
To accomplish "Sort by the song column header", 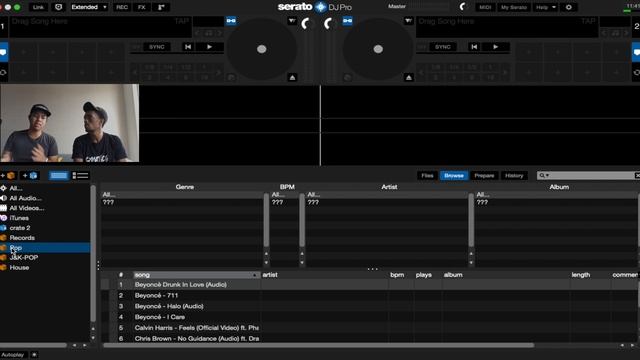I will click(x=196, y=275).
